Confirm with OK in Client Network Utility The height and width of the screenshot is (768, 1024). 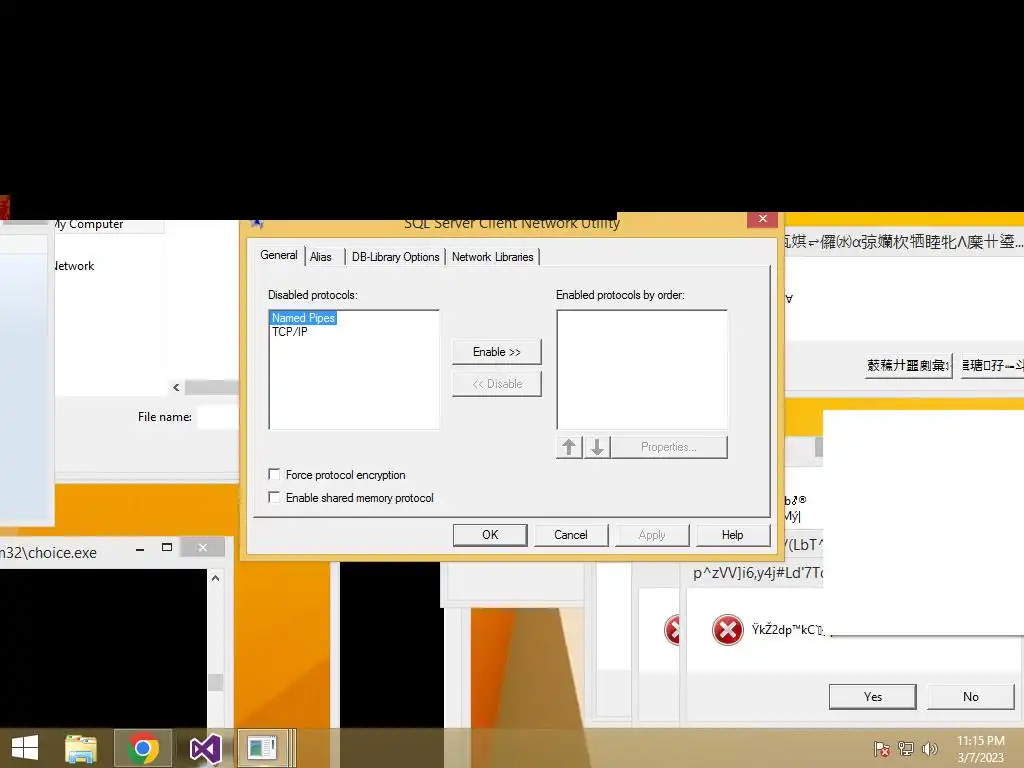490,535
